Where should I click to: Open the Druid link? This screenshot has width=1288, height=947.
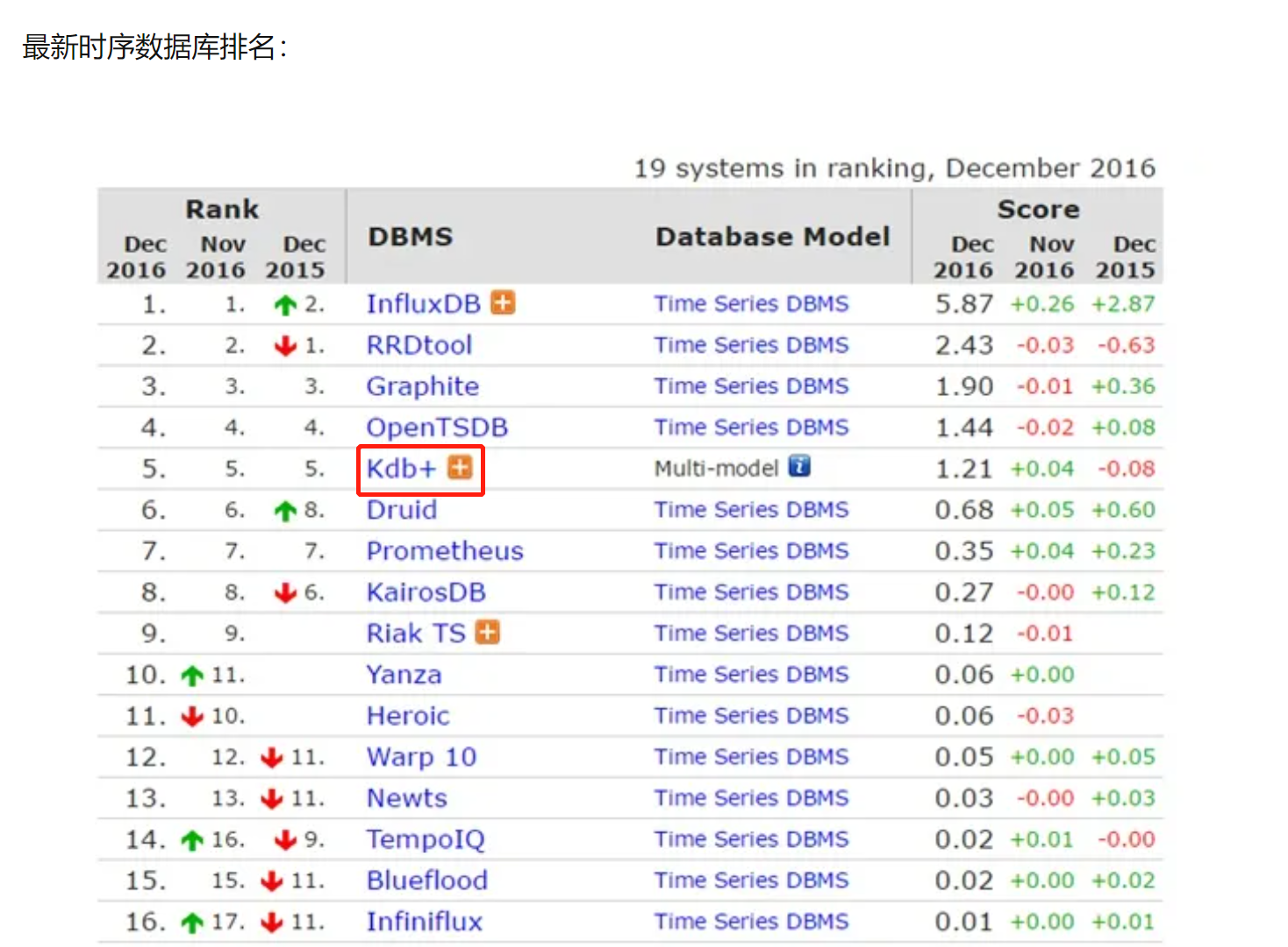click(402, 510)
